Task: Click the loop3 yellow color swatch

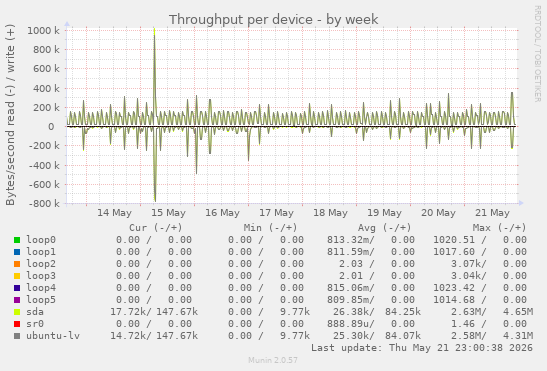Action: point(17,276)
